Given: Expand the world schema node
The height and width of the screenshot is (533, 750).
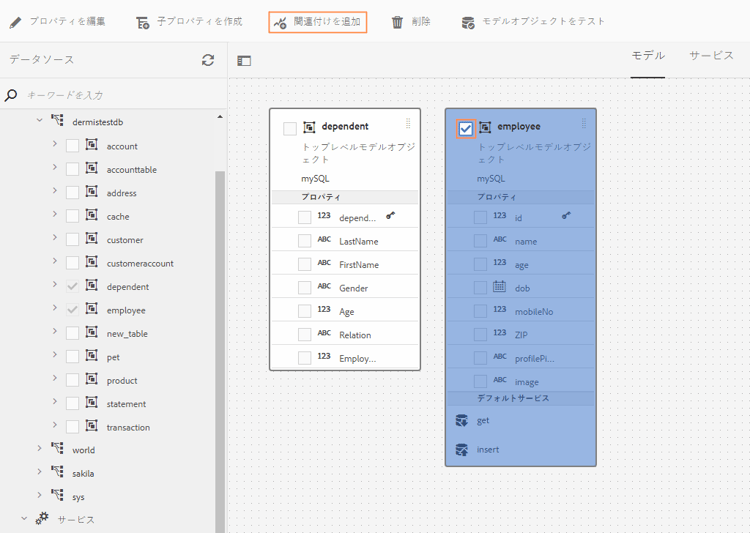Looking at the screenshot, I should pos(39,448).
